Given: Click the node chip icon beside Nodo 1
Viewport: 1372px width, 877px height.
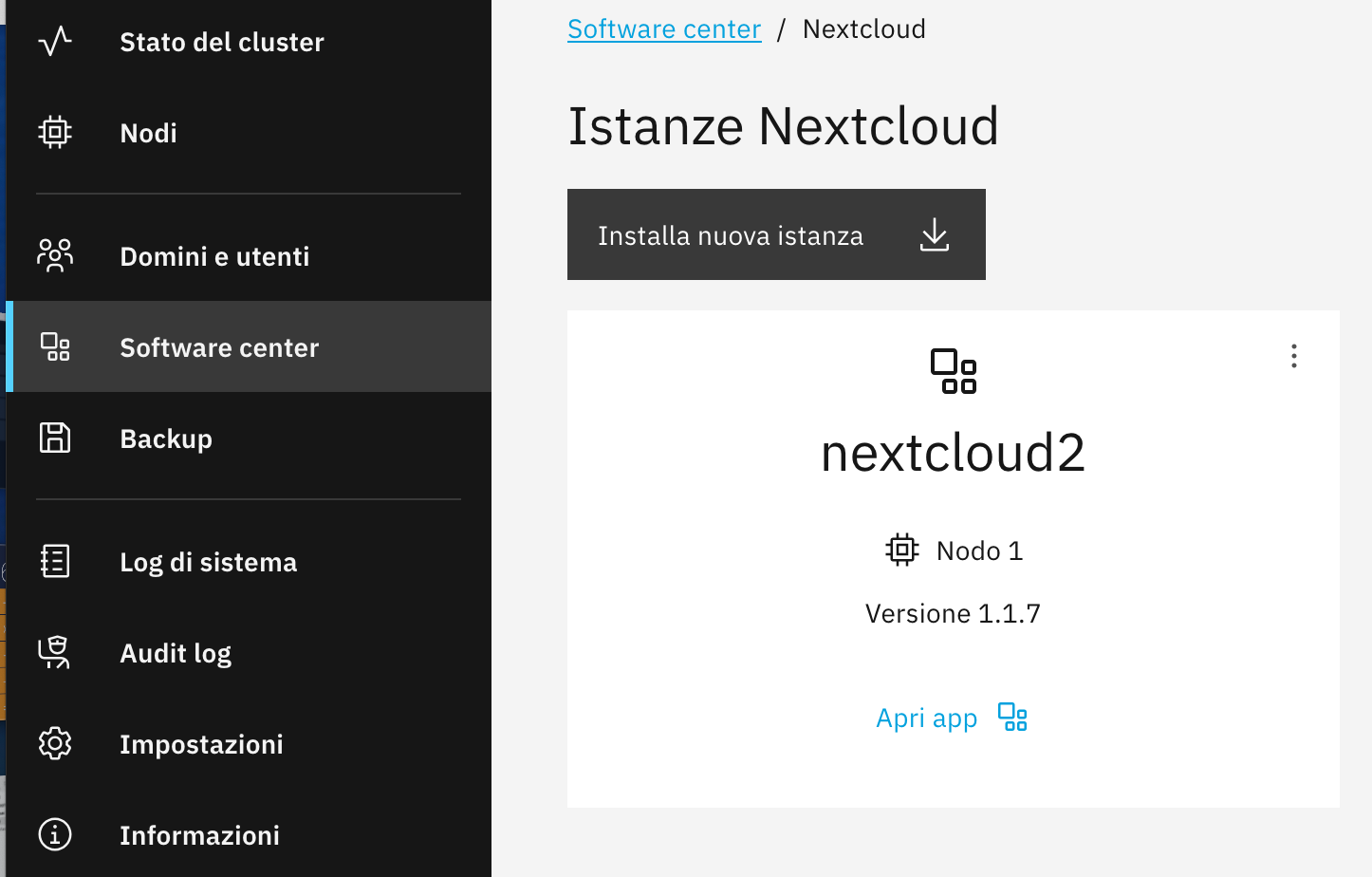Looking at the screenshot, I should pos(902,550).
